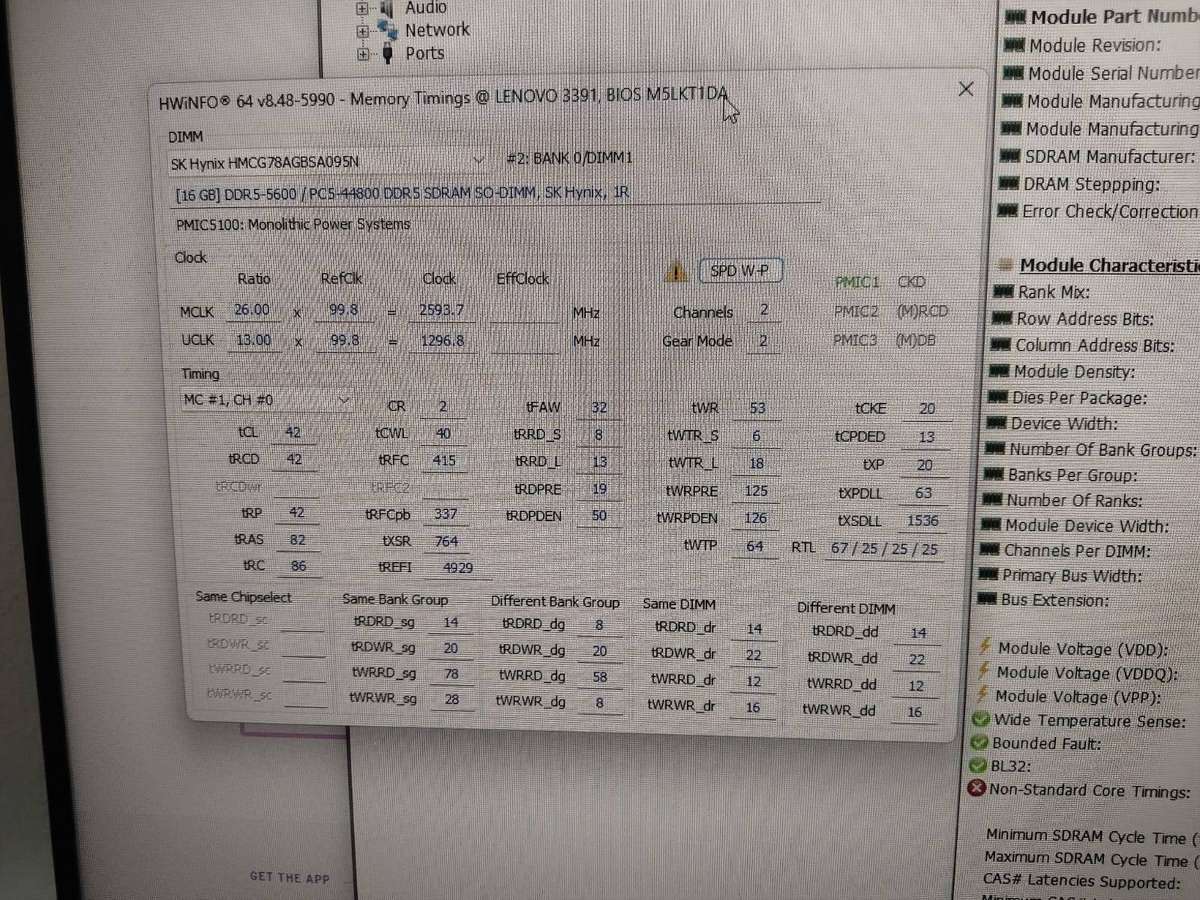The height and width of the screenshot is (900, 1200).
Task: Click the #2: BANK 0/DIMM1 label
Action: 569,158
